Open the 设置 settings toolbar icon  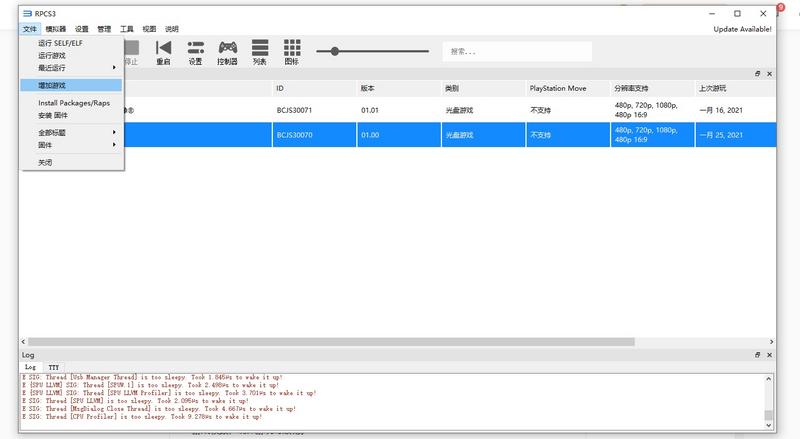pyautogui.click(x=195, y=53)
